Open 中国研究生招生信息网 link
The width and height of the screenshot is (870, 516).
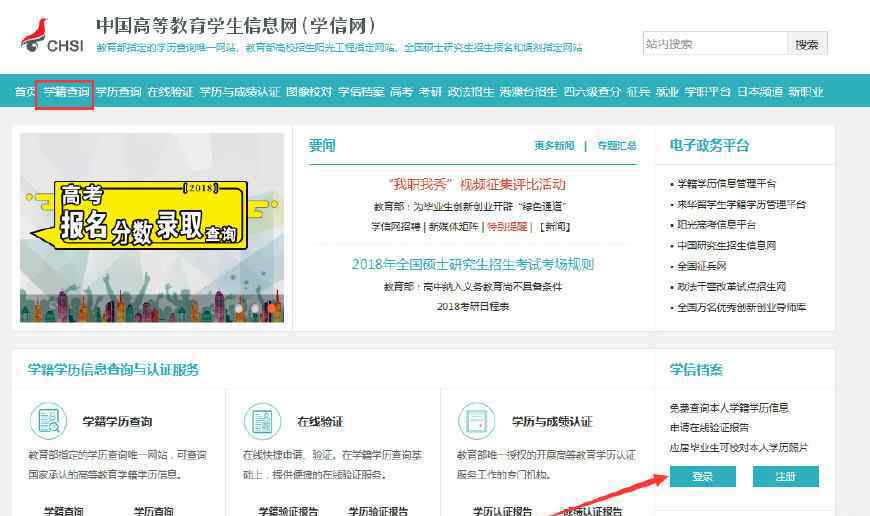pos(726,245)
